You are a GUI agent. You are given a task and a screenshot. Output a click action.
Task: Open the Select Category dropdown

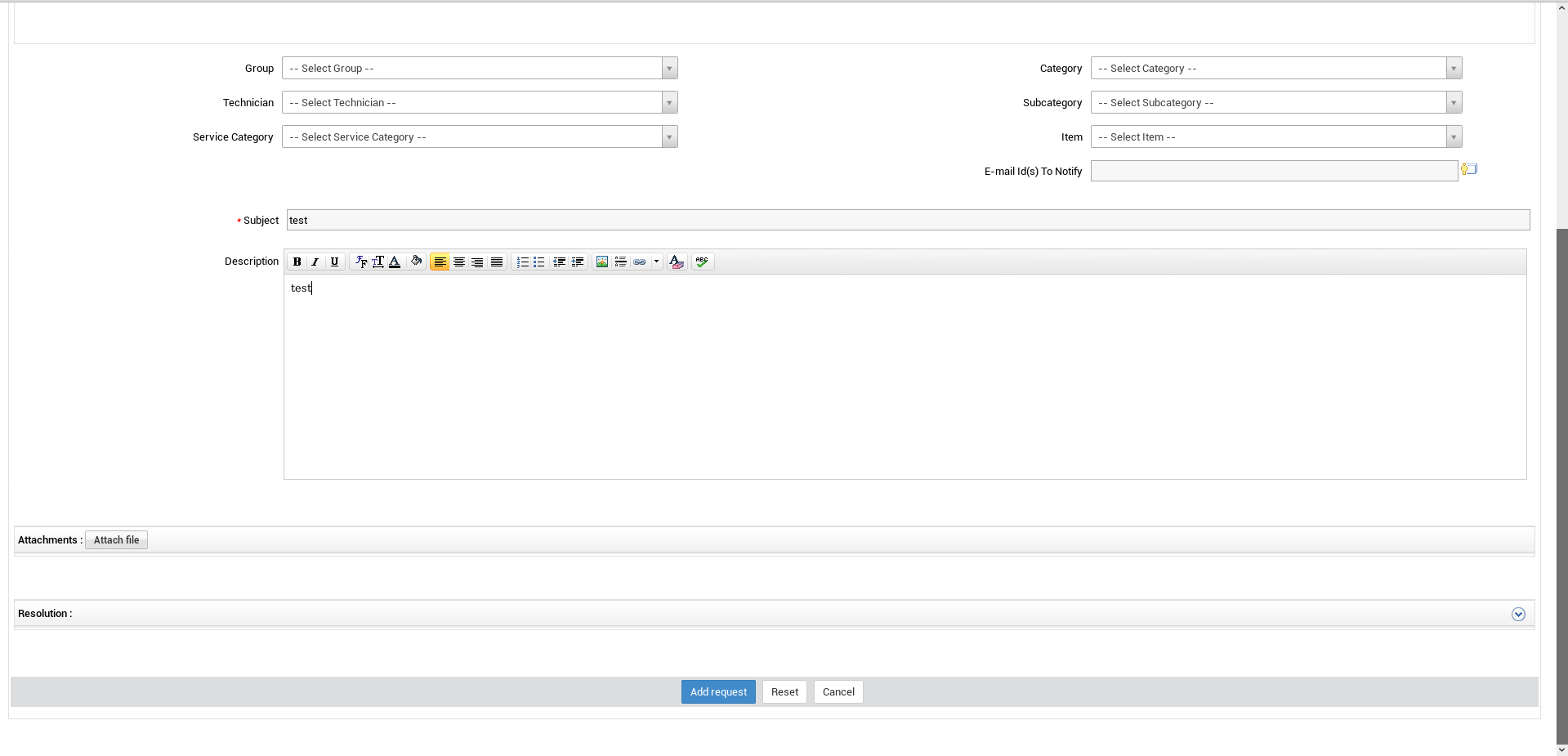(1275, 69)
